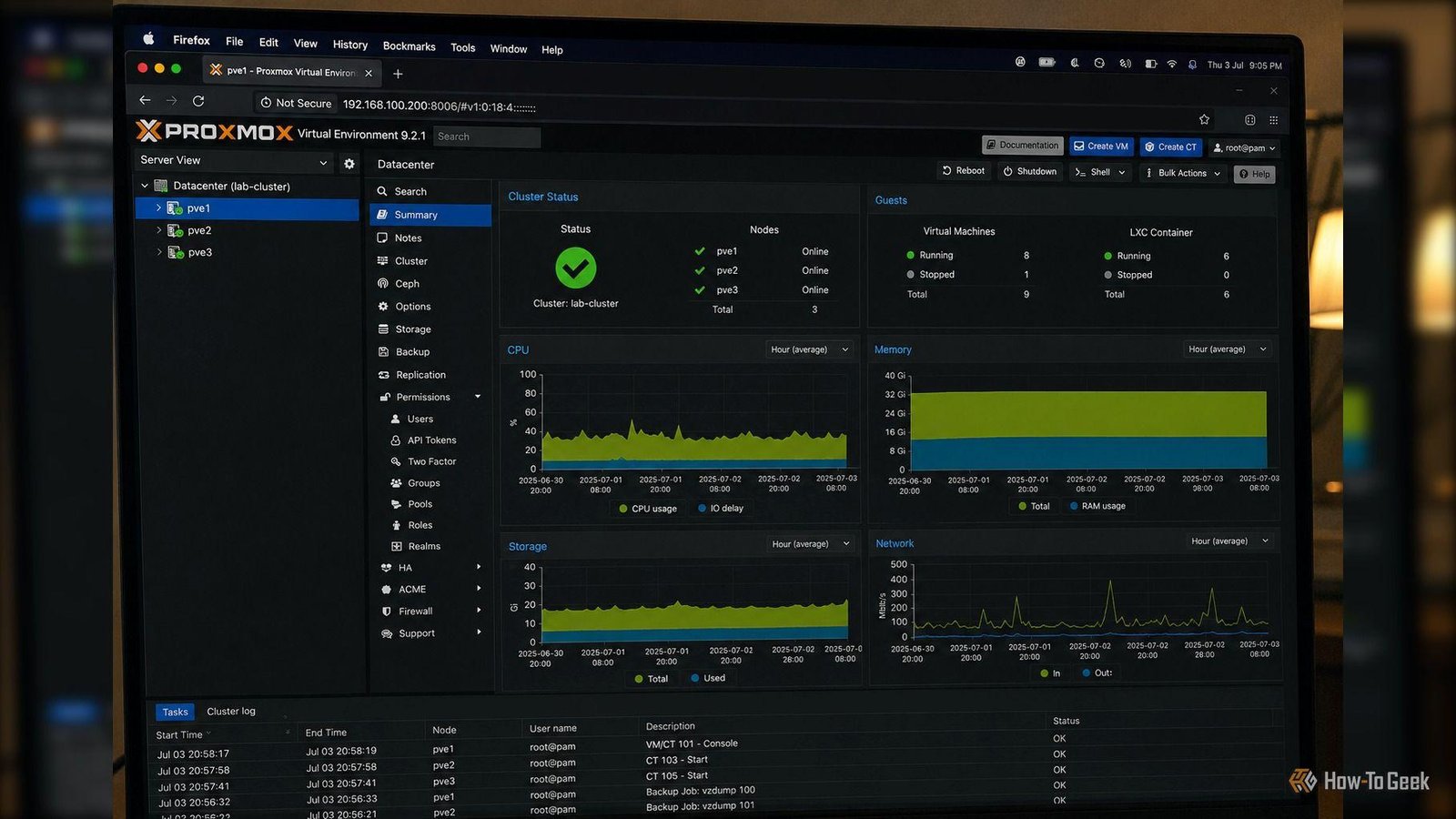Open the Bulk Actions dropdown
The width and height of the screenshot is (1456, 819).
click(1182, 173)
